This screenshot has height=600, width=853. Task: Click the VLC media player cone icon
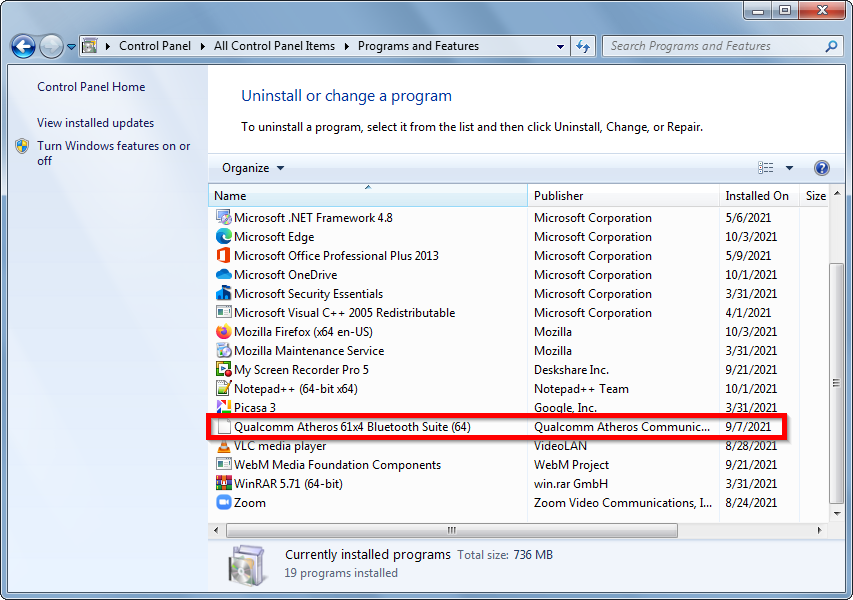click(x=222, y=445)
